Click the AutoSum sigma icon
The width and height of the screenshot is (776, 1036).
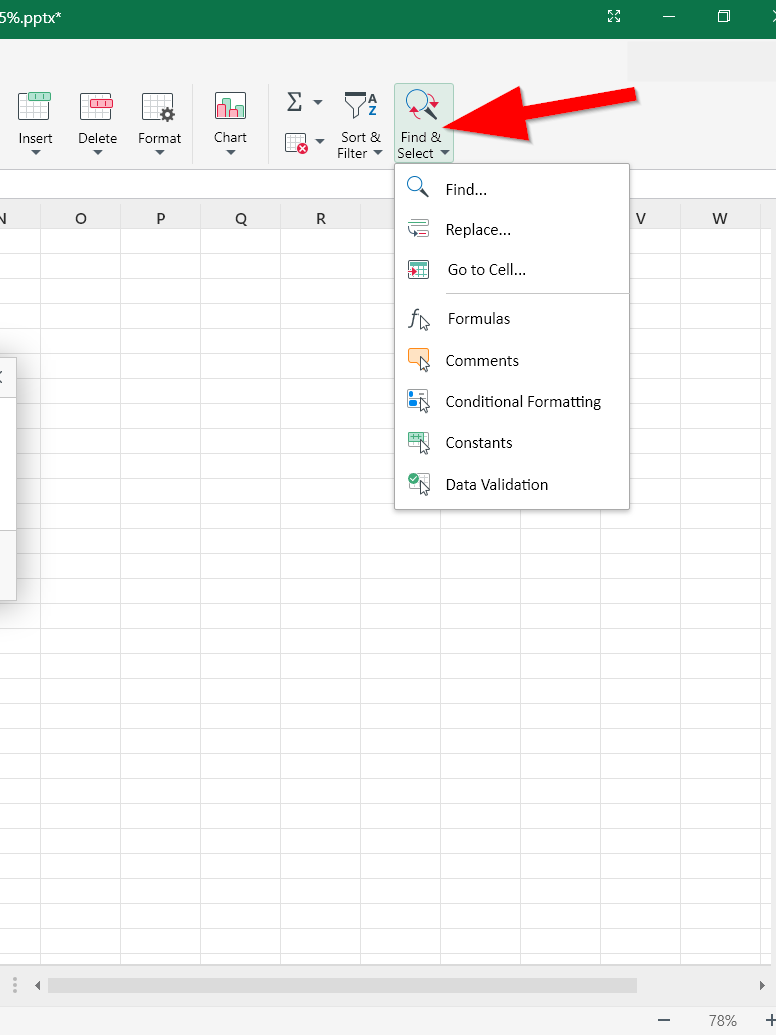(294, 102)
